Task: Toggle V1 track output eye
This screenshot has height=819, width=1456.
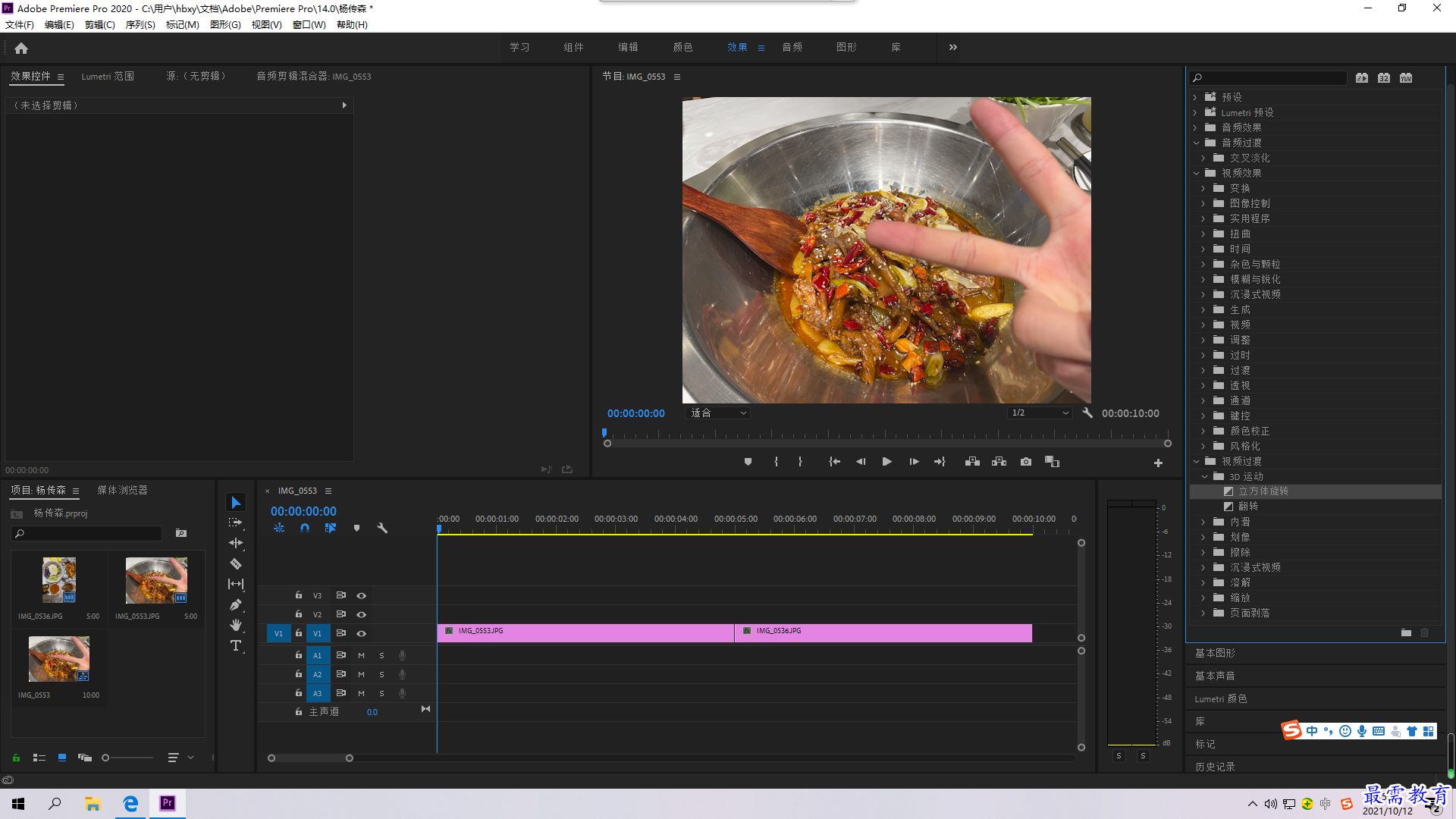Action: [x=362, y=634]
